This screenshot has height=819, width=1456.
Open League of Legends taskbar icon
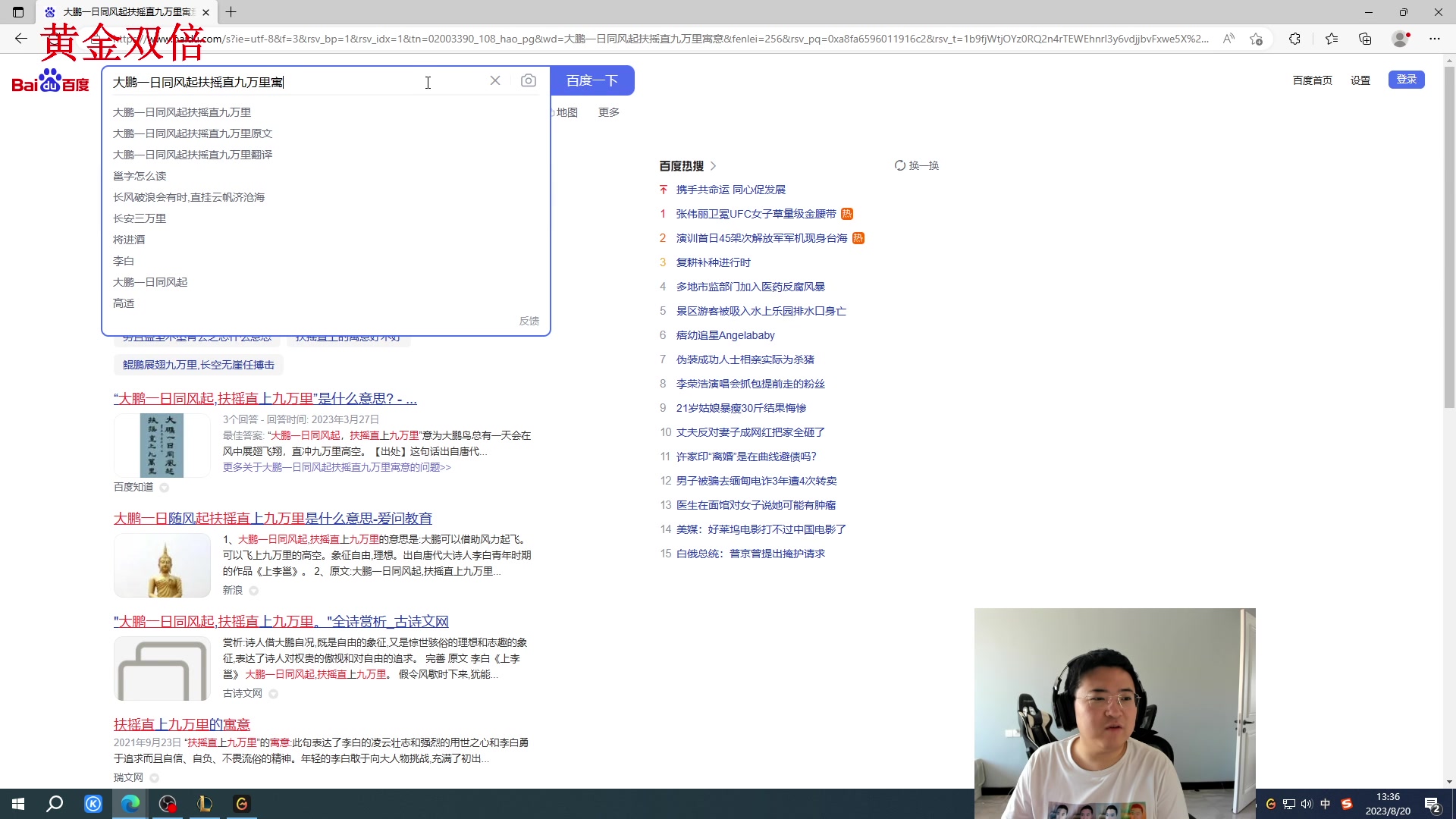point(205,804)
